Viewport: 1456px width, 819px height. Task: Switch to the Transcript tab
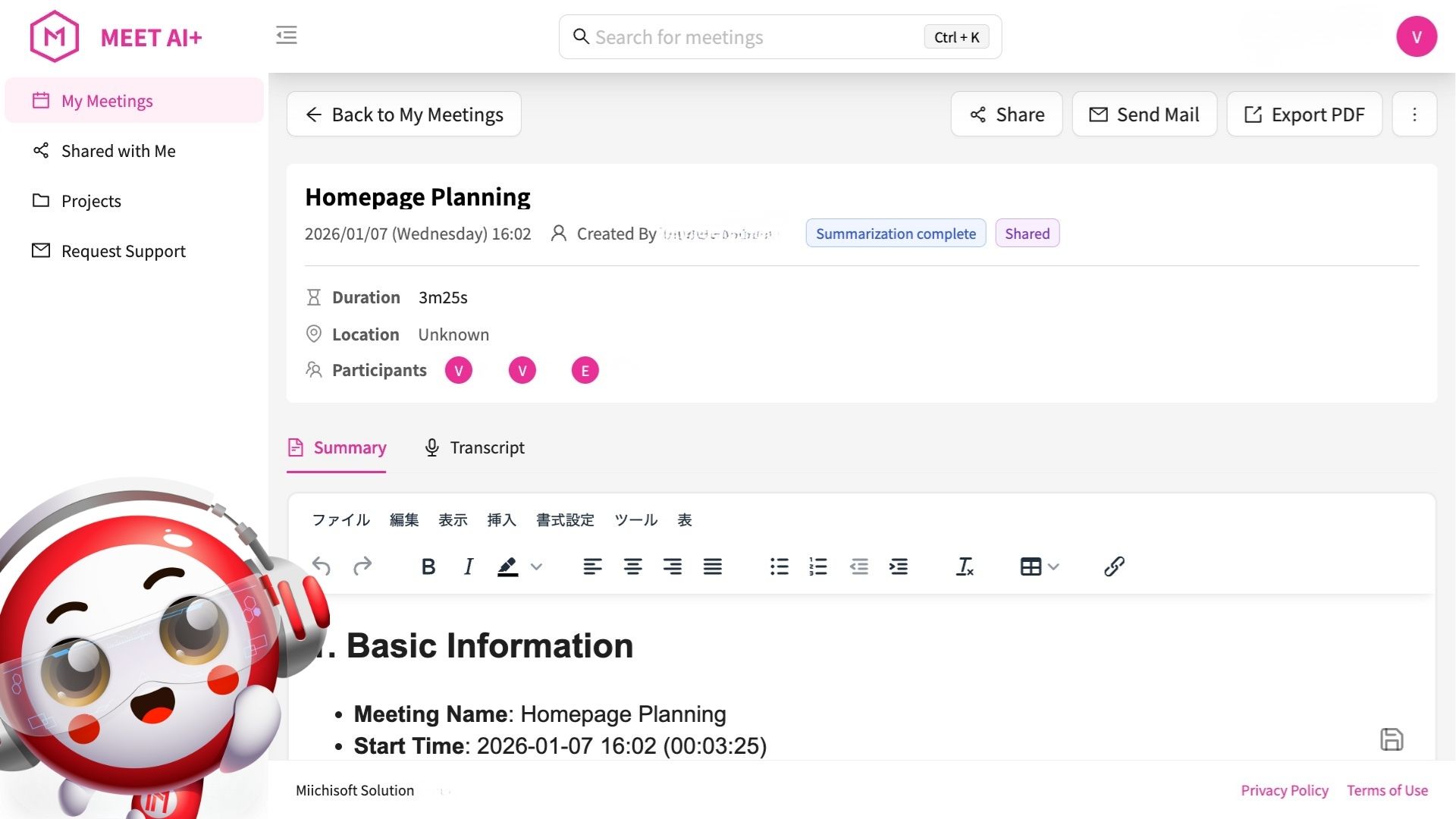tap(475, 447)
